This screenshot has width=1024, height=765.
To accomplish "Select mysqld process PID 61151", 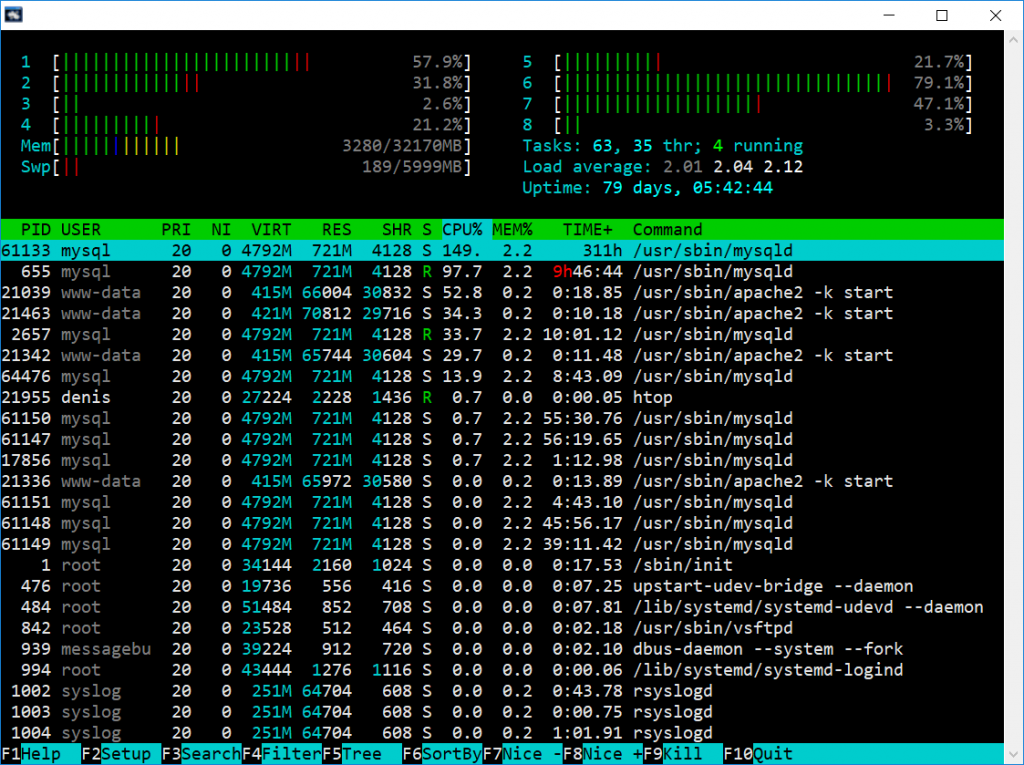I will [x=502, y=502].
